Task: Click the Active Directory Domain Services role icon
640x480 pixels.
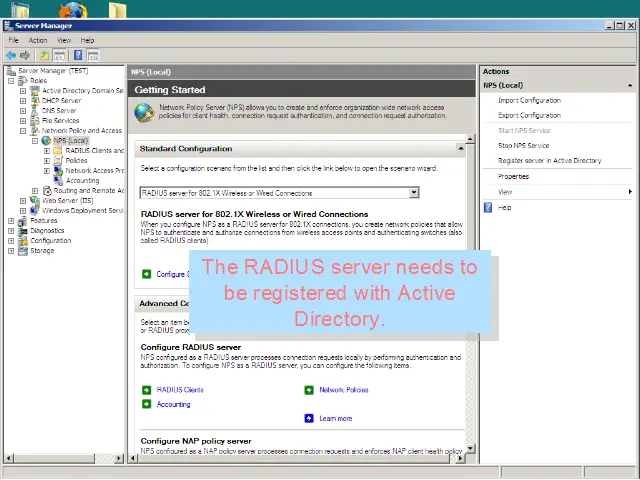Action: pos(35,91)
